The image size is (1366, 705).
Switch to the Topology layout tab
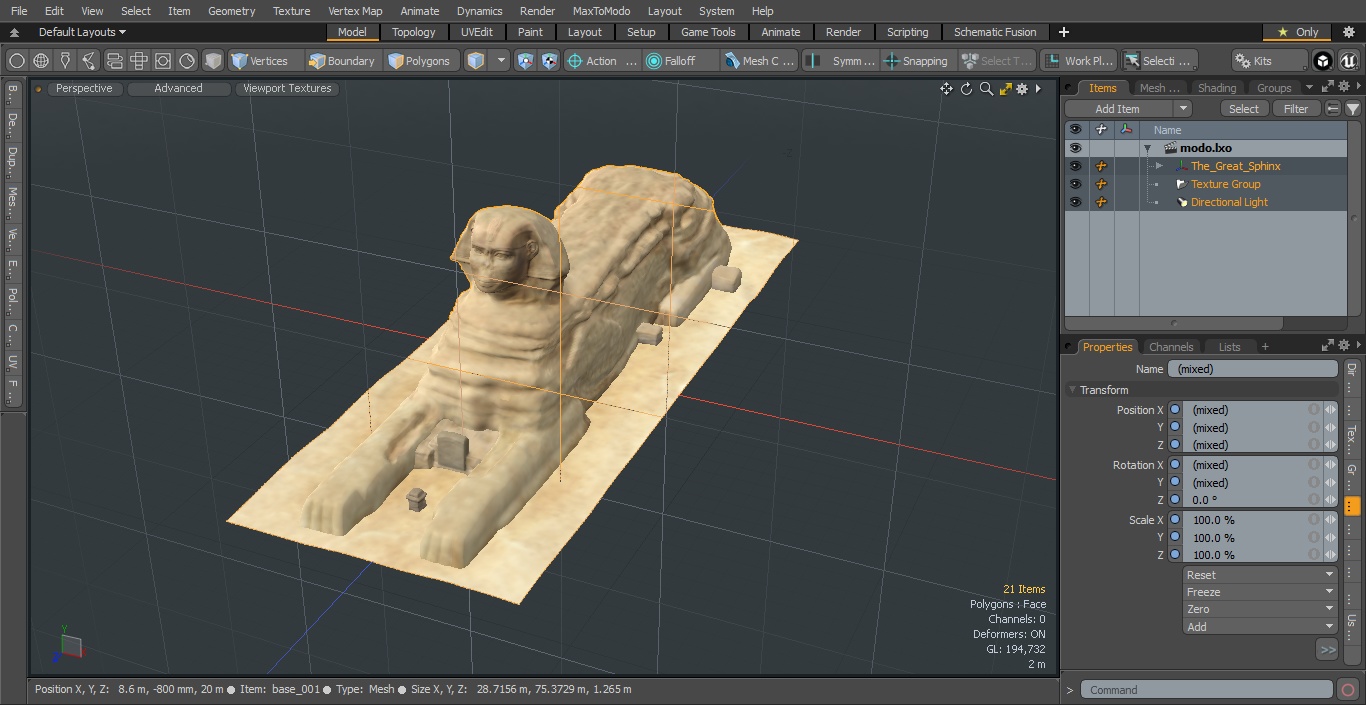coord(414,32)
